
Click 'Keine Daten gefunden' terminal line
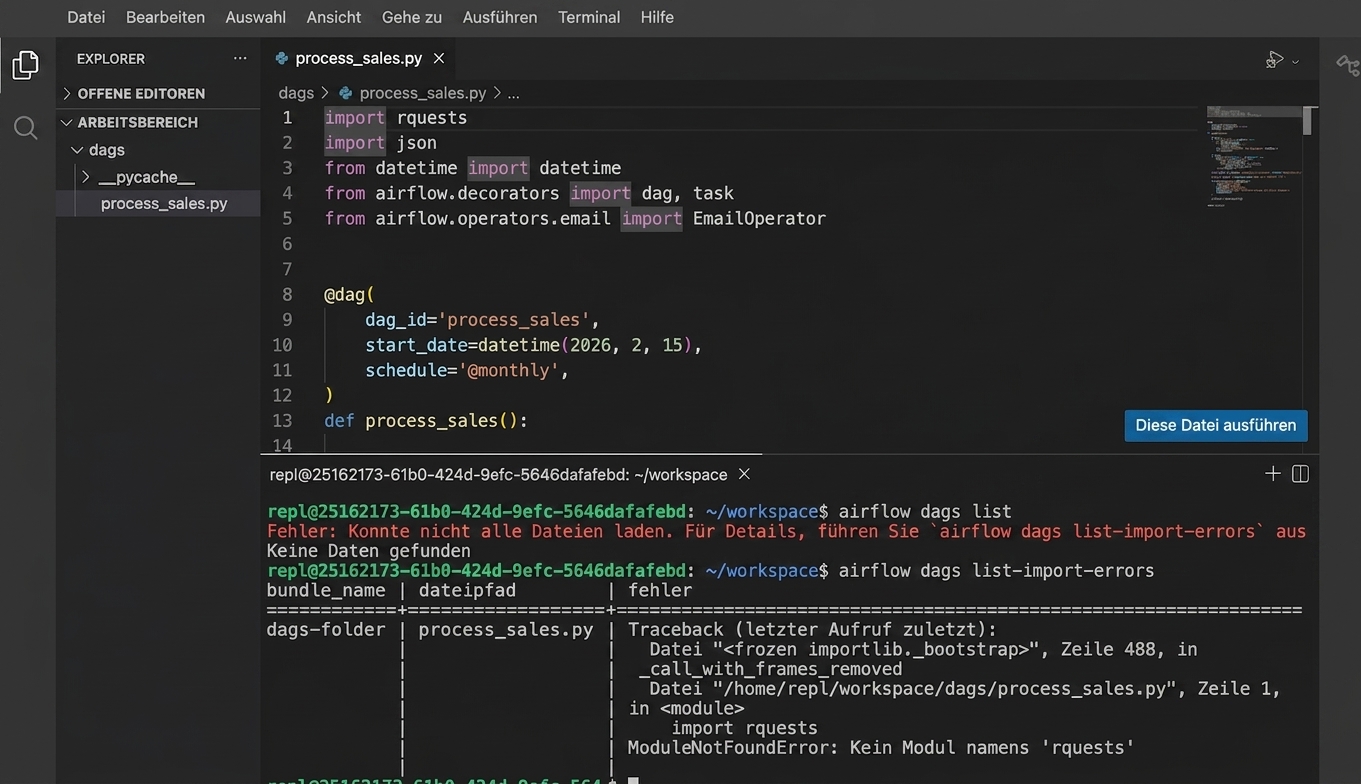369,551
